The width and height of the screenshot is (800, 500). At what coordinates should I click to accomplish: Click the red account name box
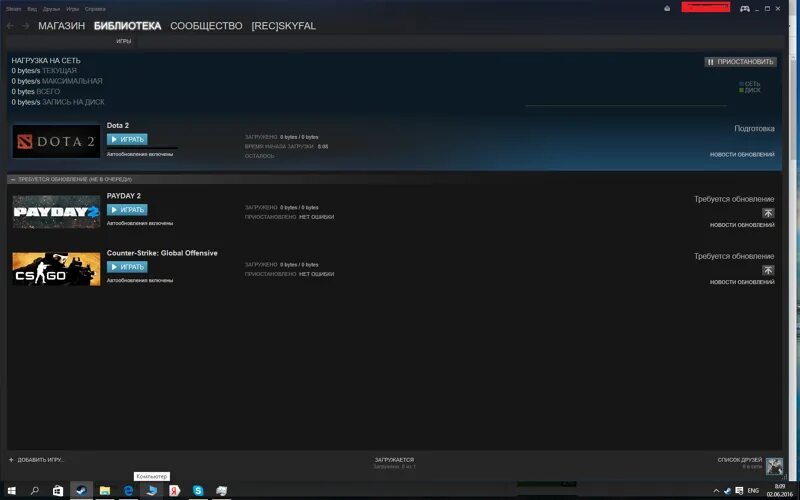706,7
